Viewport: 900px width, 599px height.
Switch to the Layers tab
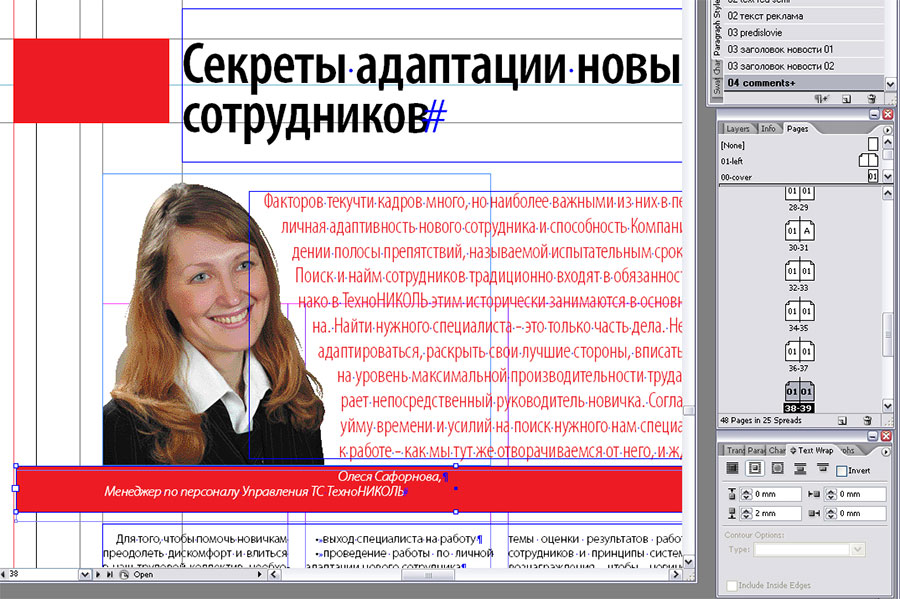738,129
